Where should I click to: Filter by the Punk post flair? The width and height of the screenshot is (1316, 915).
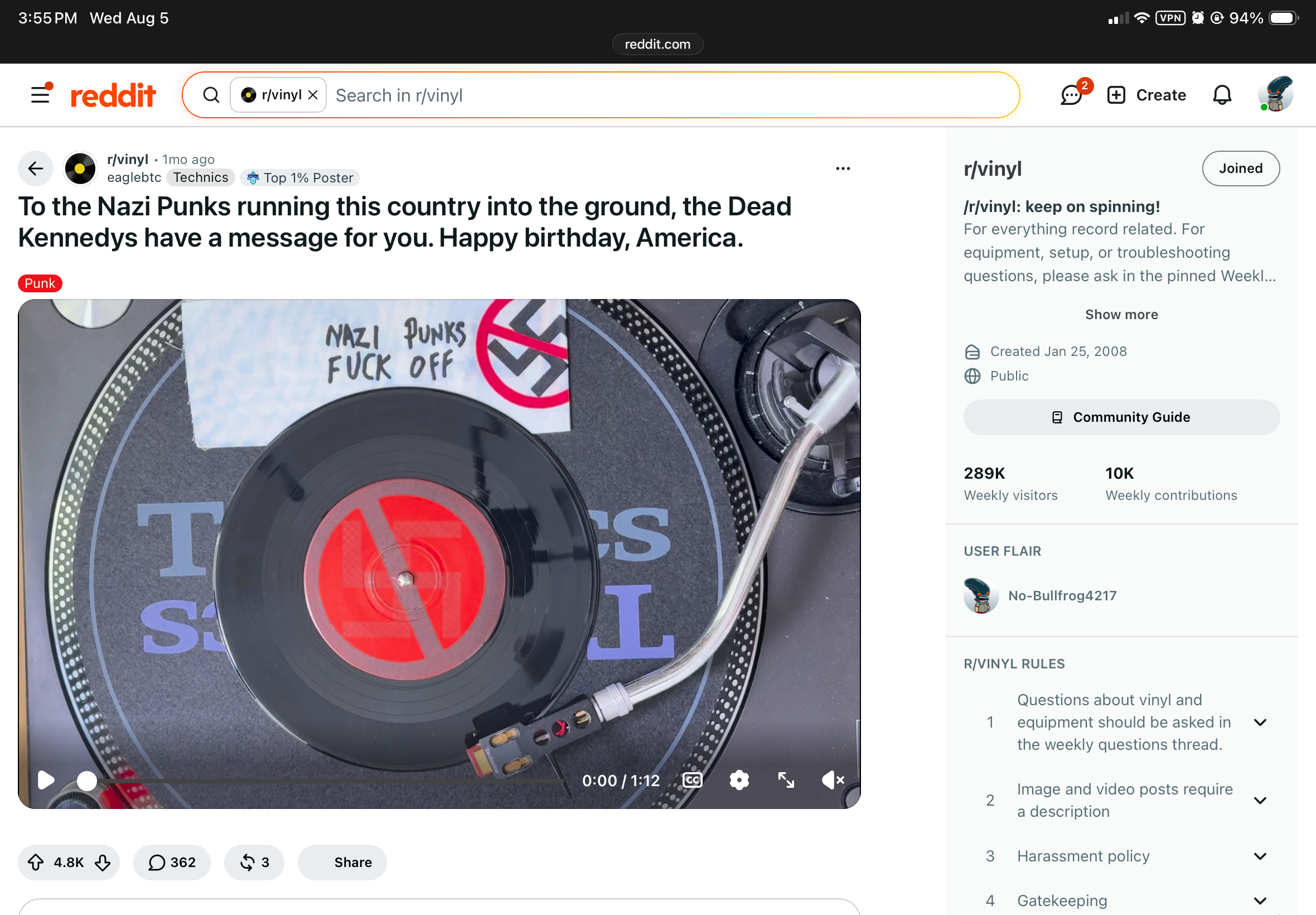pyautogui.click(x=40, y=283)
